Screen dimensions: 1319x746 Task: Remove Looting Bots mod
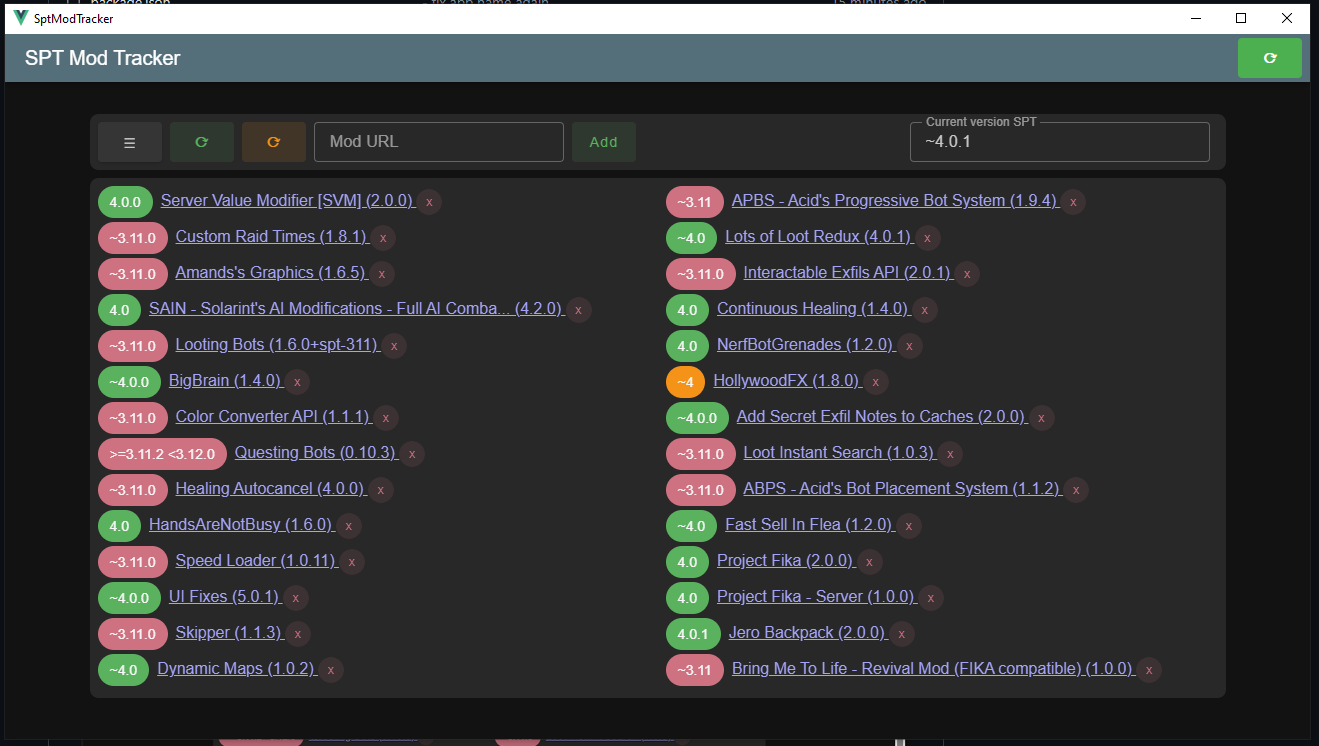tap(394, 345)
